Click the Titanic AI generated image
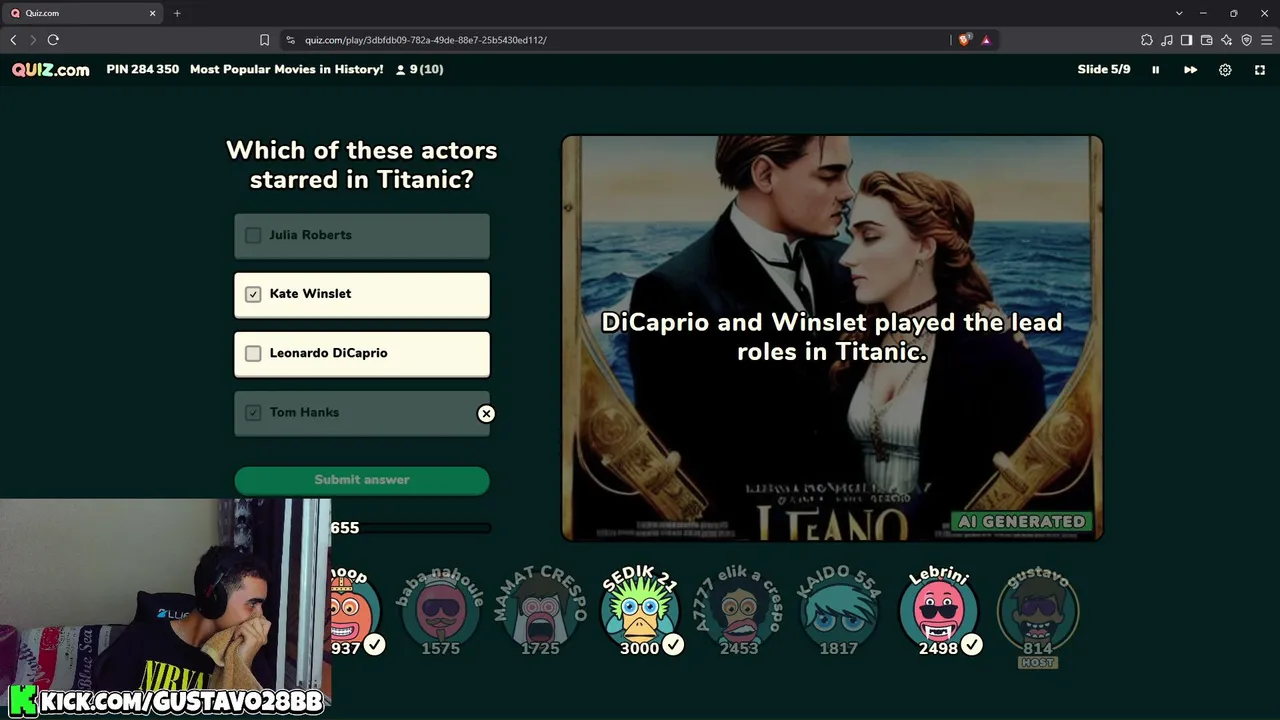This screenshot has height=720, width=1280. [832, 338]
